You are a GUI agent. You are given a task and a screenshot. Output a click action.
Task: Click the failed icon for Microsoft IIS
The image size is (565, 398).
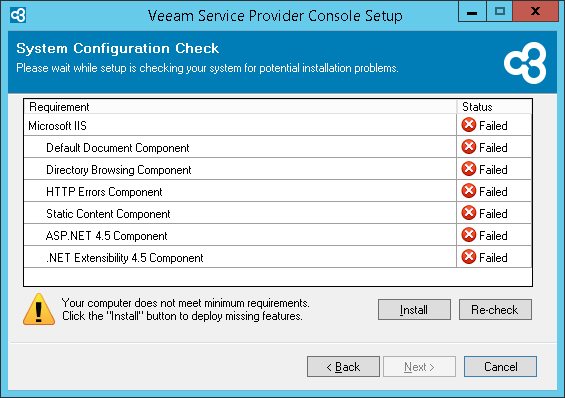(x=469, y=125)
